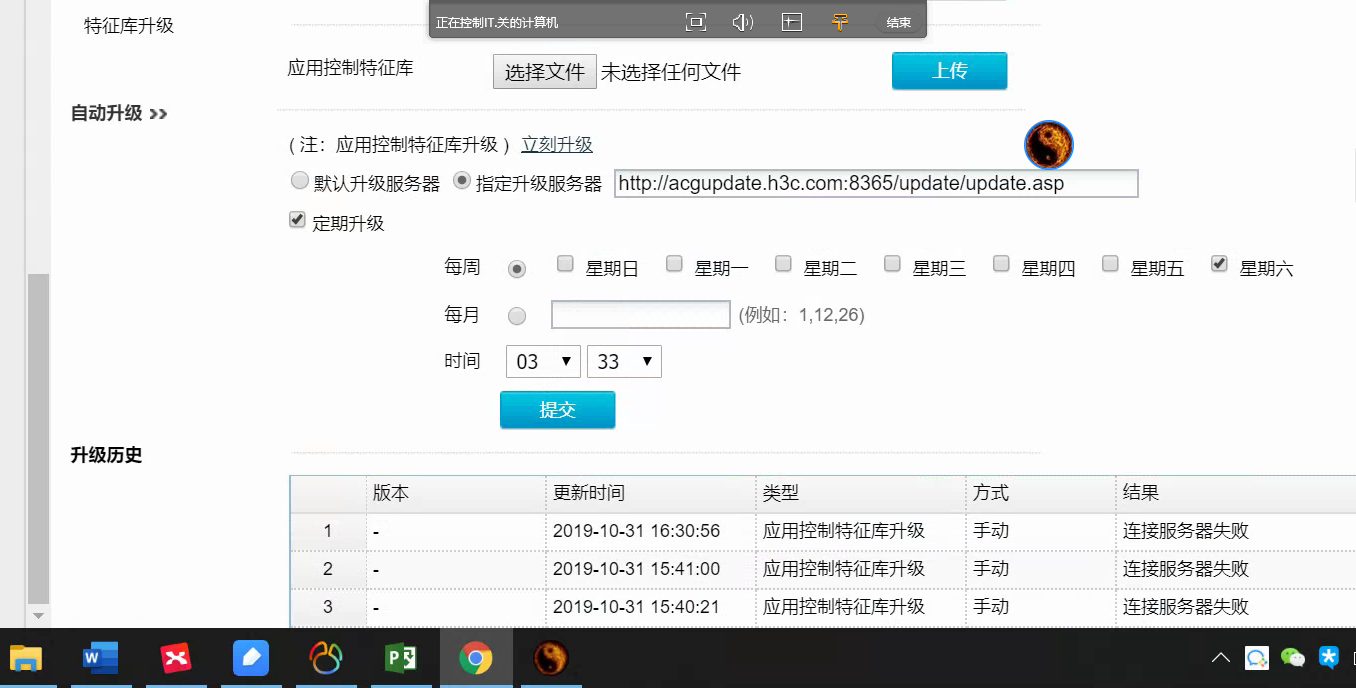Viewport: 1356px width, 688px height.
Task: Click the window layout icon in control bar
Action: (x=792, y=22)
